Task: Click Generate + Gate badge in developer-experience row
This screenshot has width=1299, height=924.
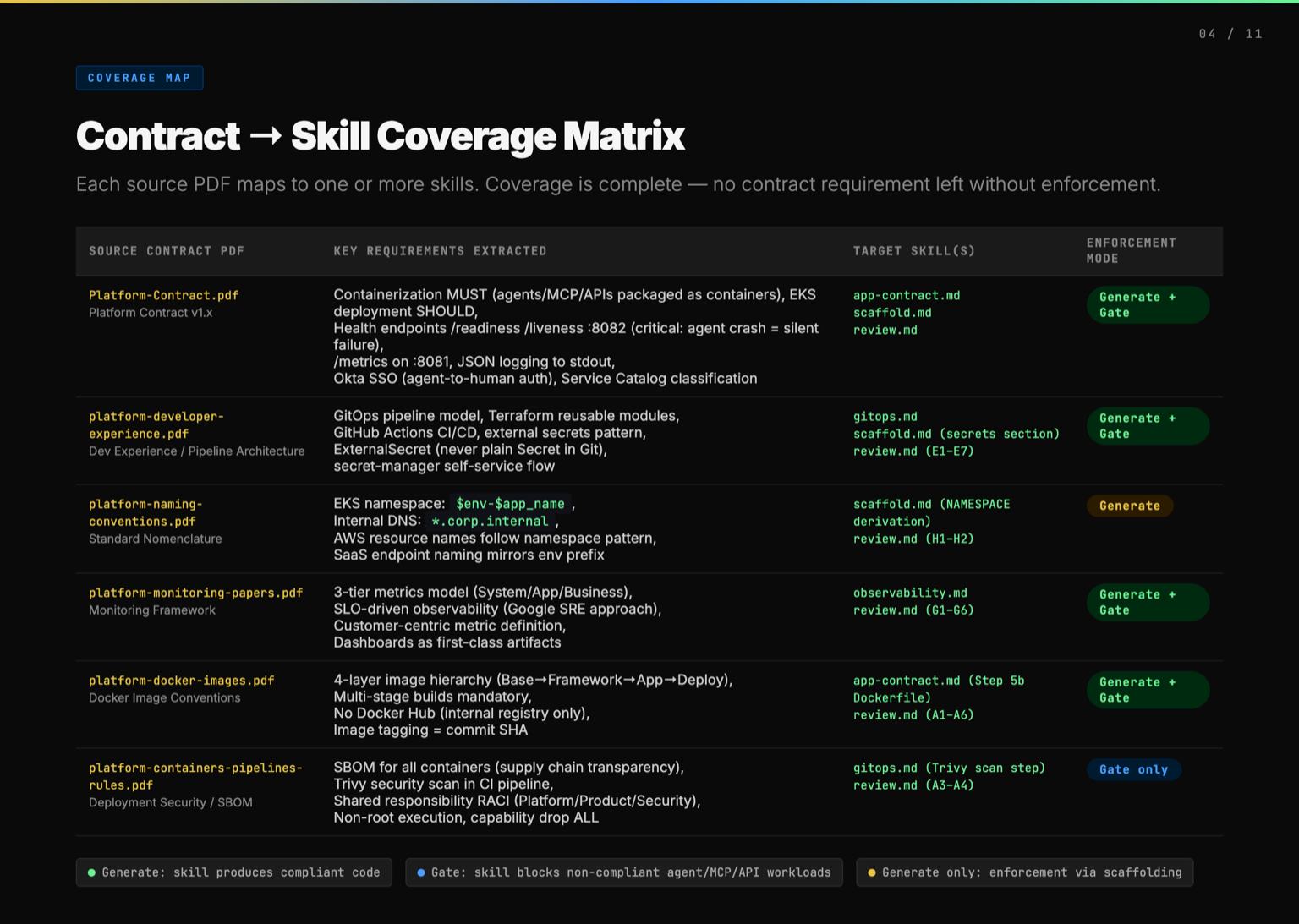Action: (x=1148, y=426)
